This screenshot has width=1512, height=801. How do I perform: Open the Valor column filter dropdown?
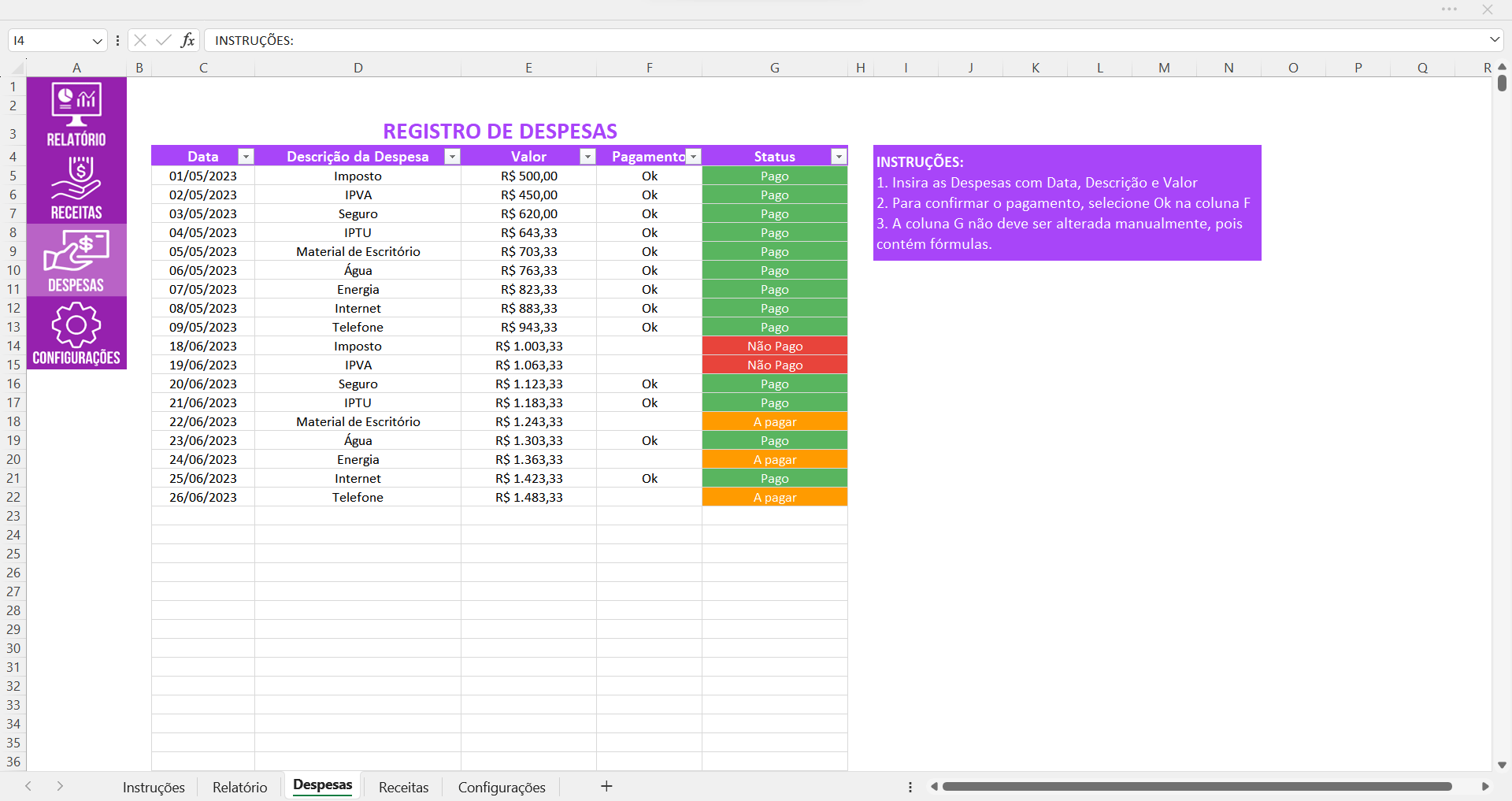pos(587,157)
